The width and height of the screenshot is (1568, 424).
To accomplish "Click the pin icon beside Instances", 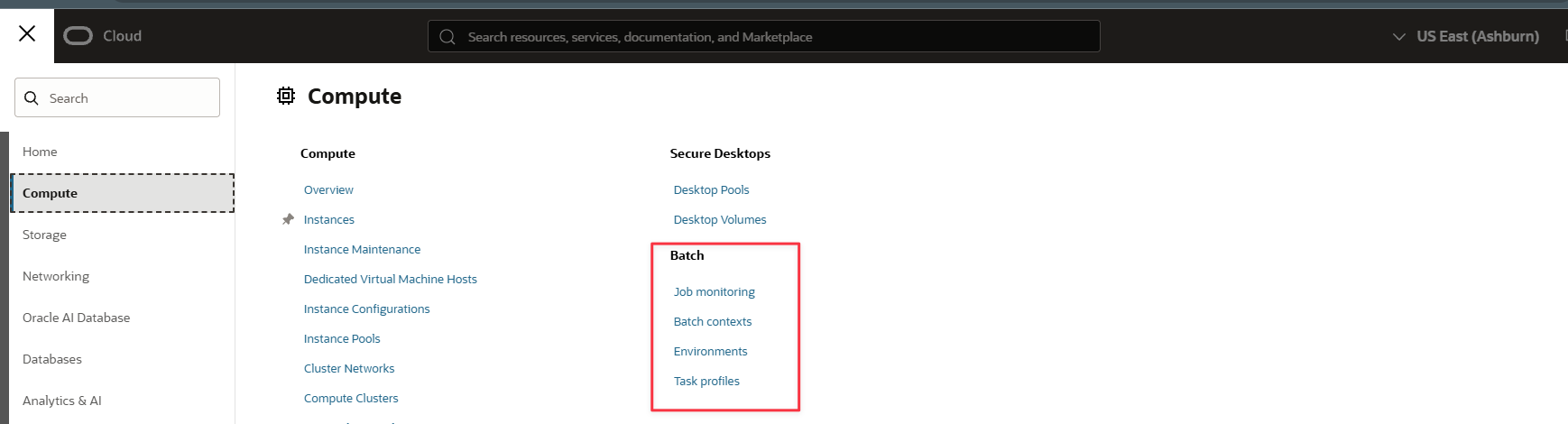I will [x=288, y=219].
